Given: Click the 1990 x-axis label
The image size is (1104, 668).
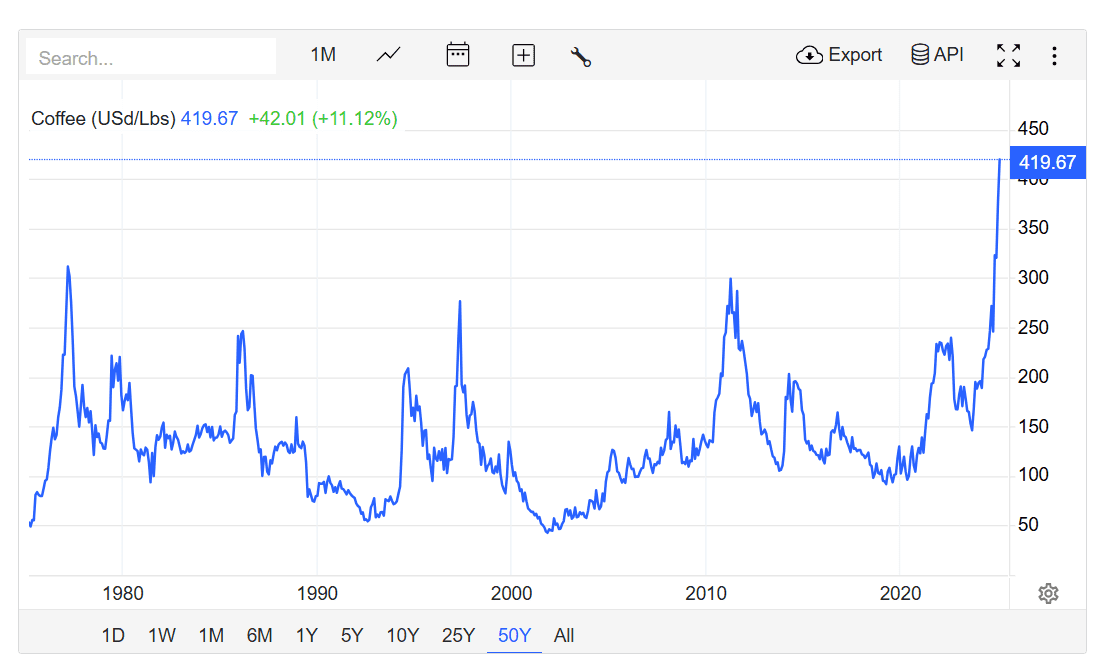Looking at the screenshot, I should [317, 593].
